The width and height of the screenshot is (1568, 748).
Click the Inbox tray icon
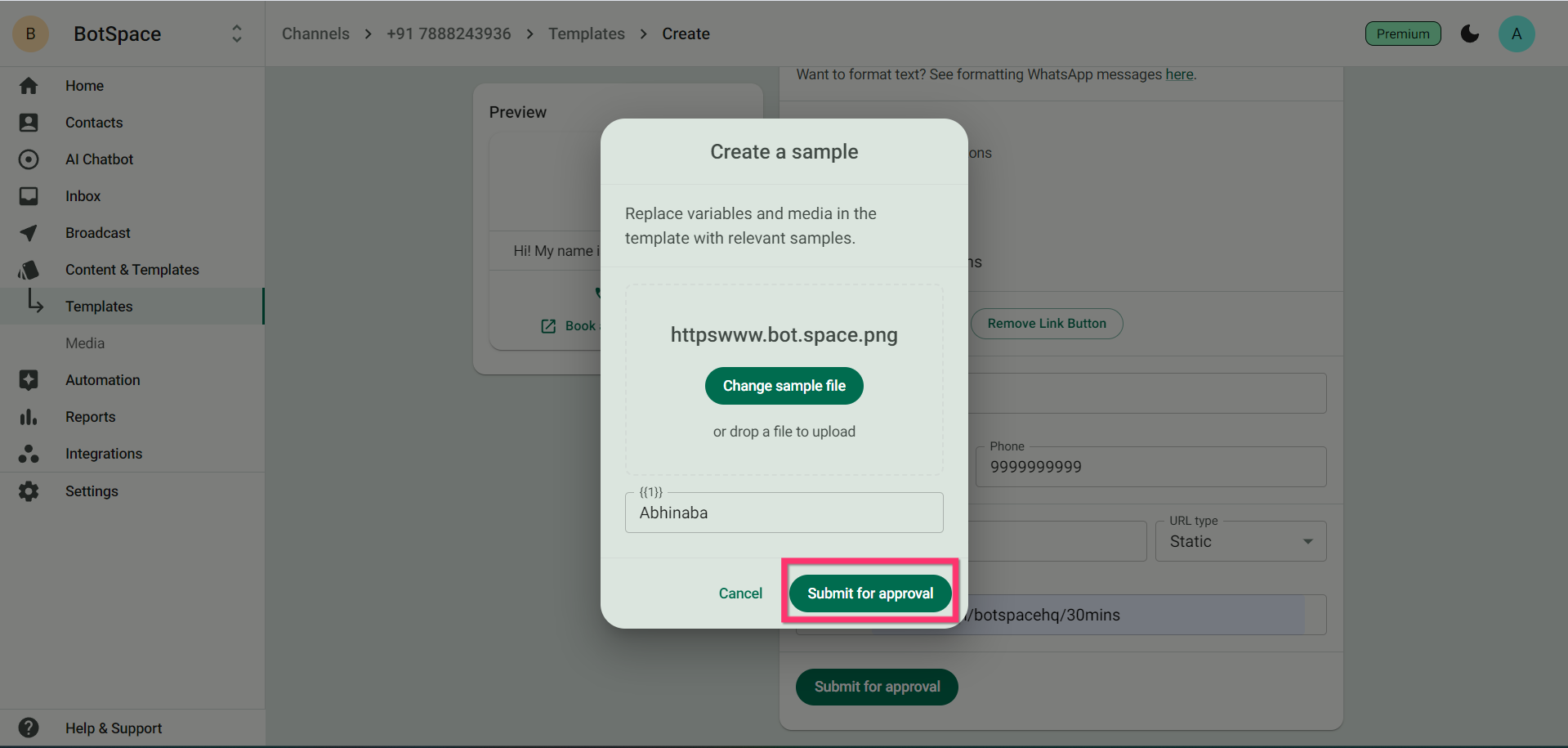tap(29, 196)
